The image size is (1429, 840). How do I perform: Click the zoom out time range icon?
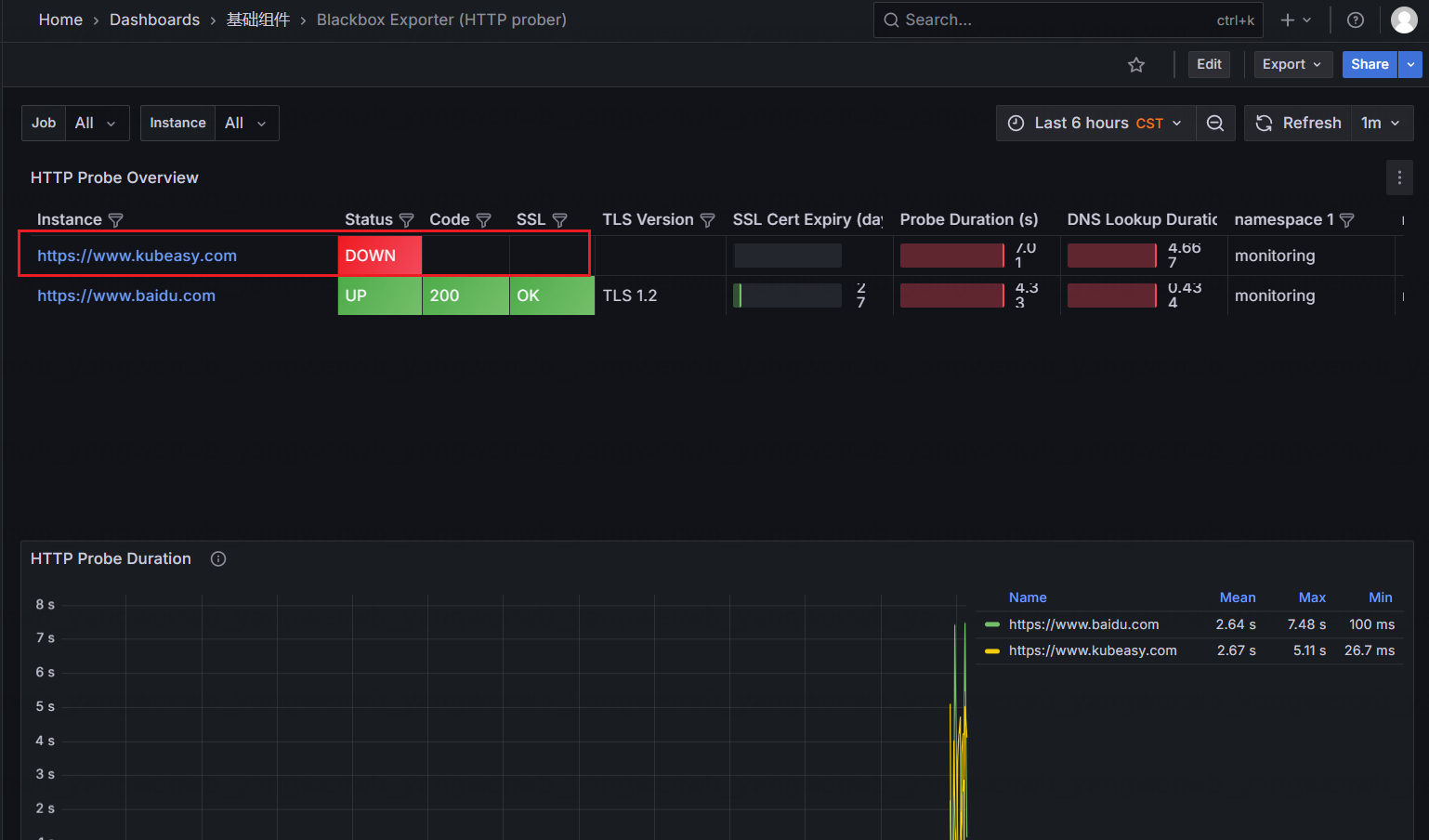(1214, 123)
